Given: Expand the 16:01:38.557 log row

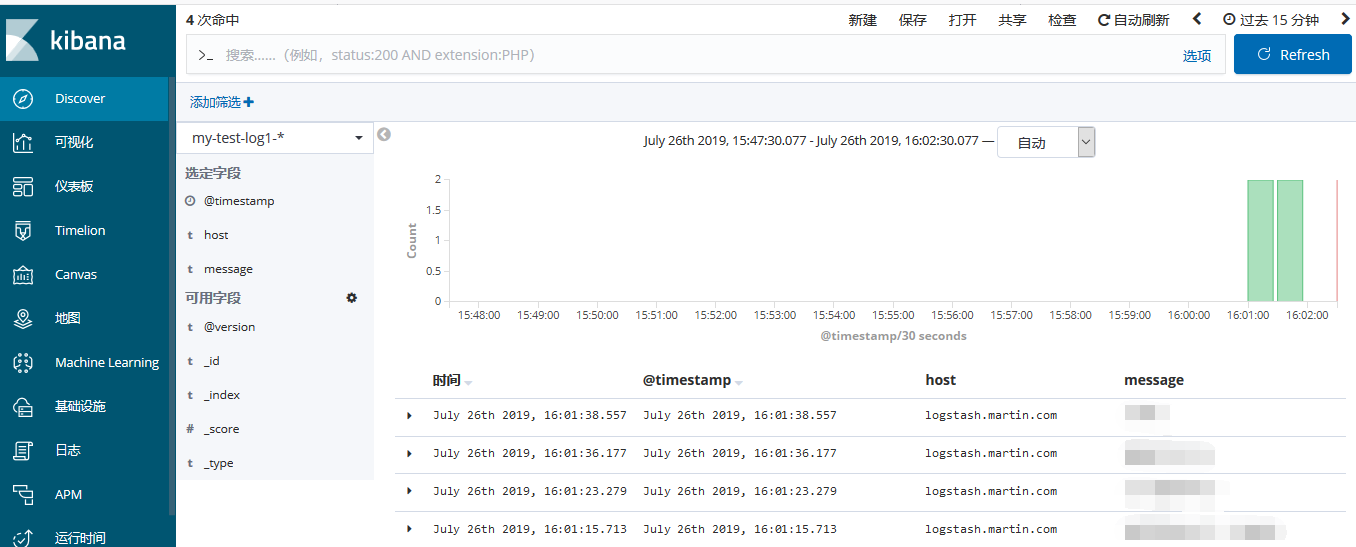Looking at the screenshot, I should [409, 415].
